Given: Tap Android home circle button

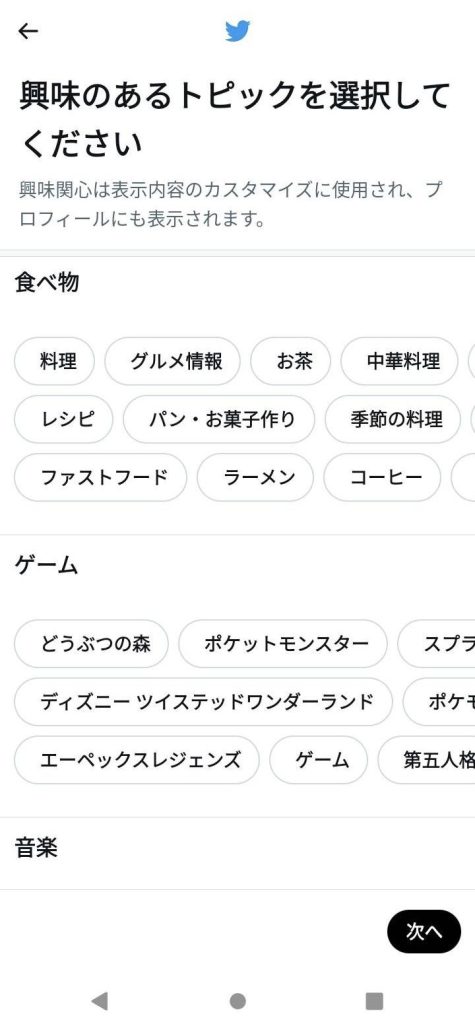Looking at the screenshot, I should coord(238,1000).
